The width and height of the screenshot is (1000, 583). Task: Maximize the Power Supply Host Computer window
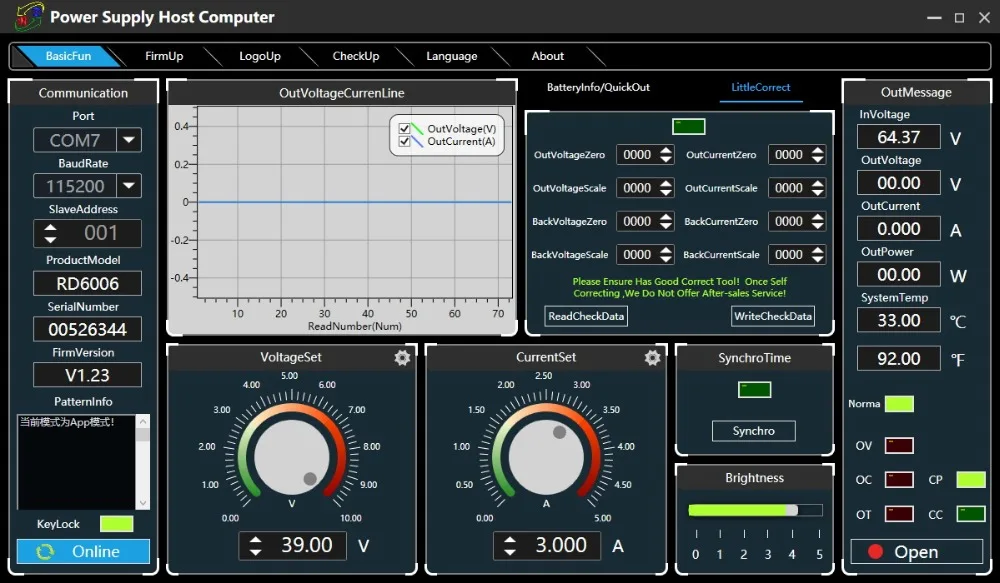(x=959, y=18)
